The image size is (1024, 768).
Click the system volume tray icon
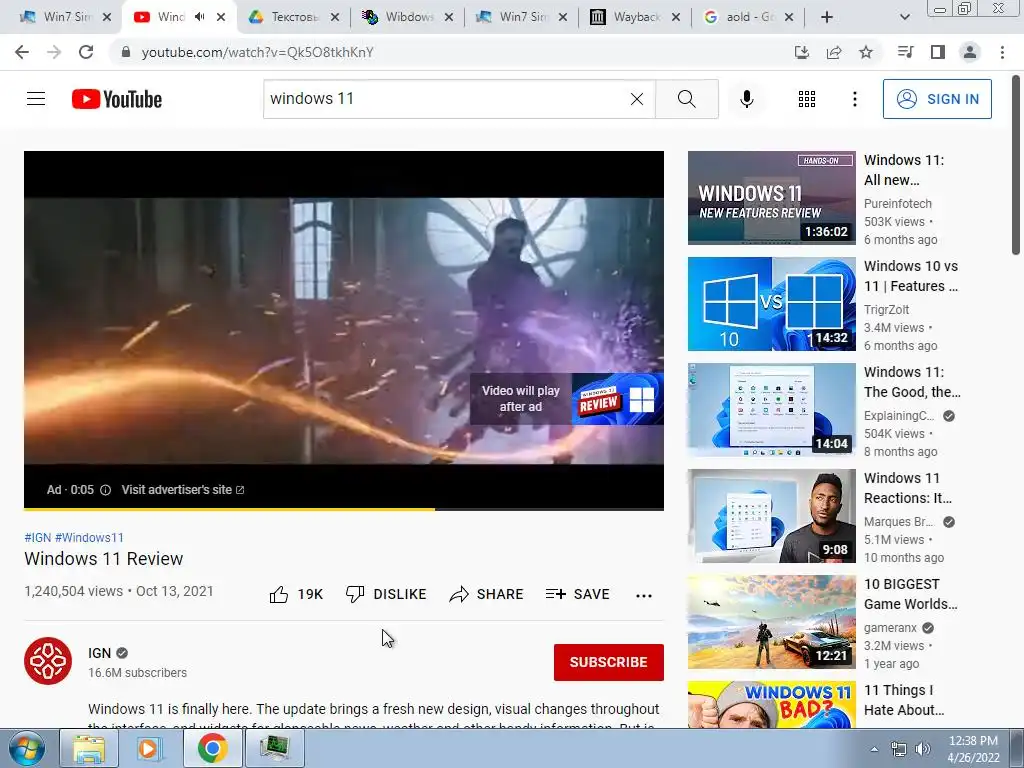tap(923, 749)
